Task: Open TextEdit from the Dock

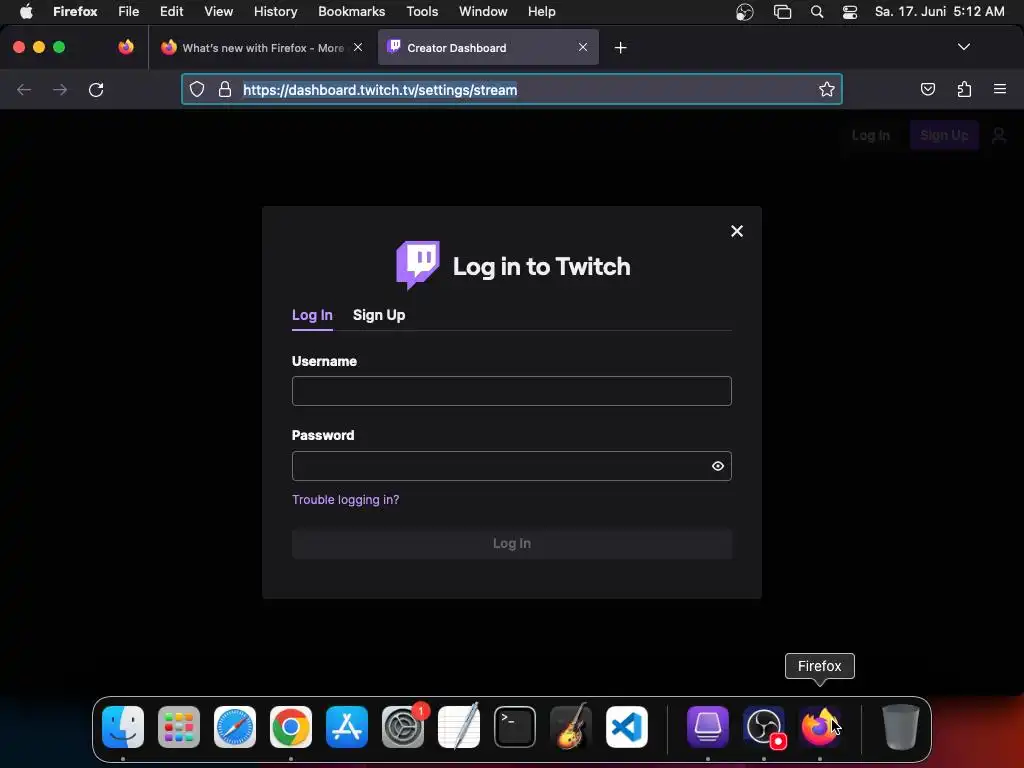Action: coord(459,727)
